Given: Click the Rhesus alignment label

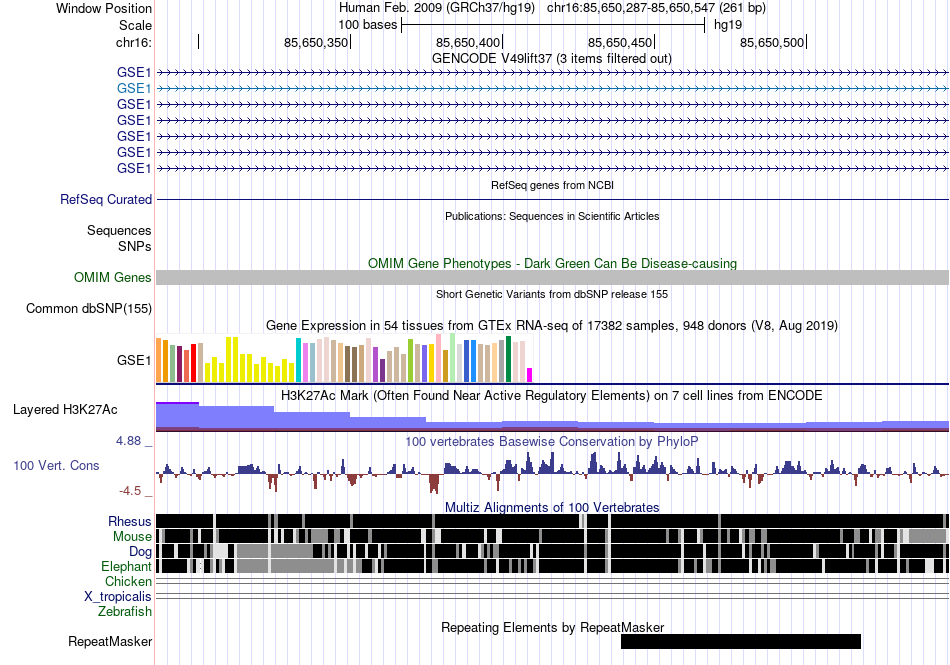Looking at the screenshot, I should [130, 521].
